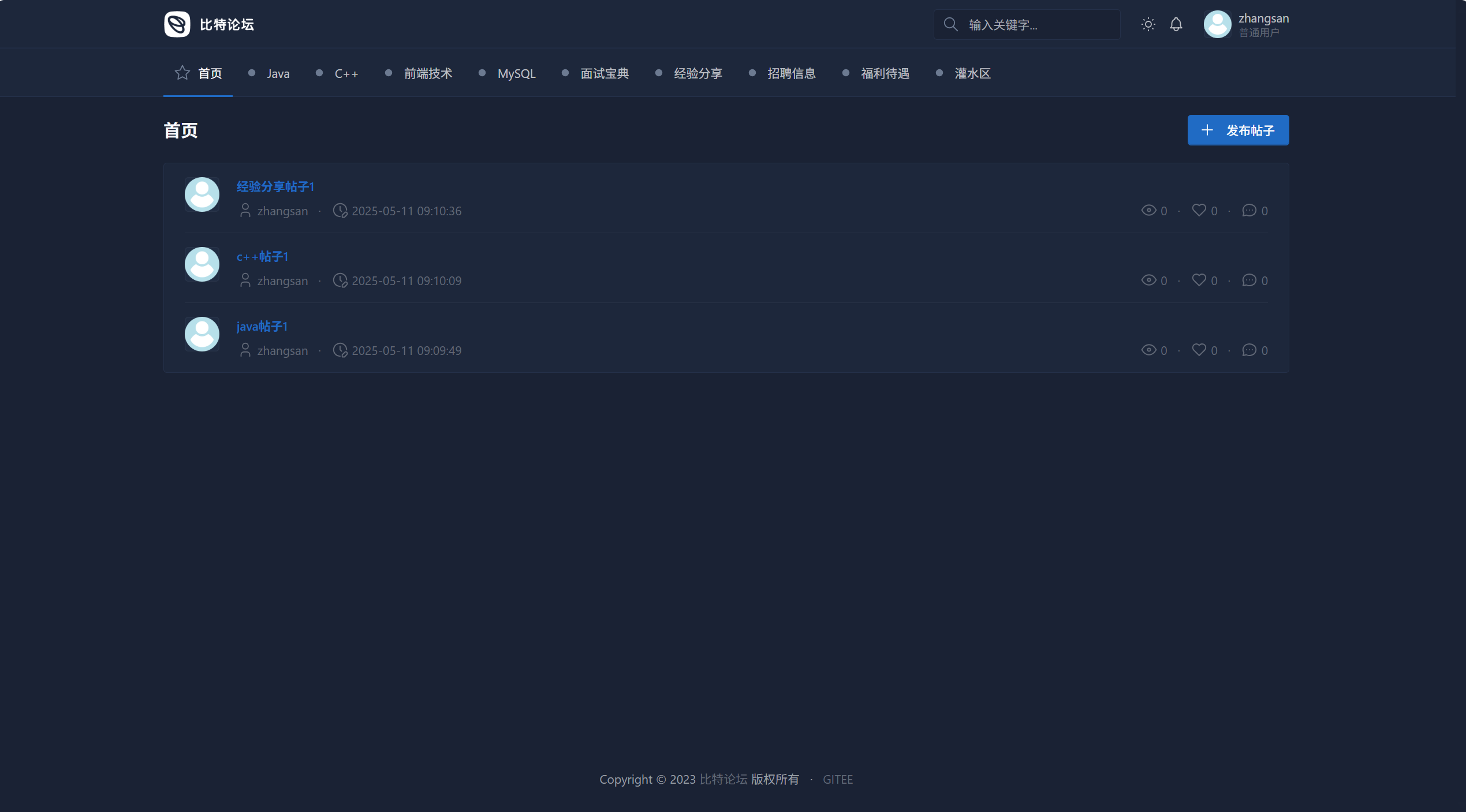This screenshot has height=812, width=1466.
Task: Open the c++帖子1 post link
Action: point(262,256)
